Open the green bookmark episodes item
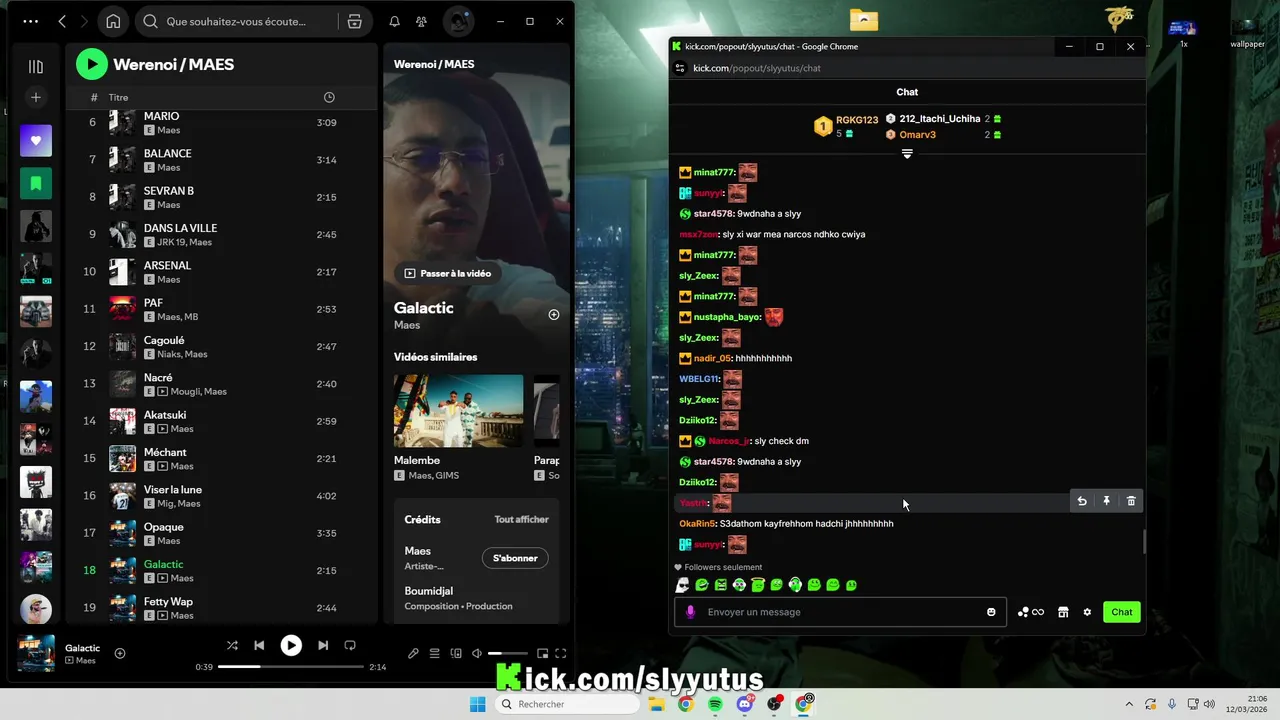Viewport: 1280px width, 720px height. click(x=36, y=183)
